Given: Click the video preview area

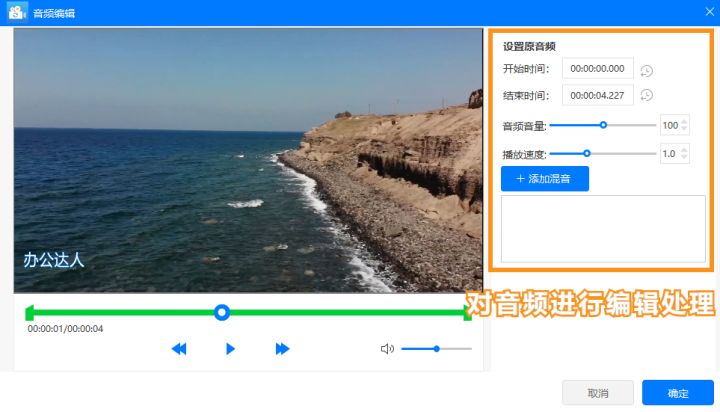Looking at the screenshot, I should tap(248, 160).
